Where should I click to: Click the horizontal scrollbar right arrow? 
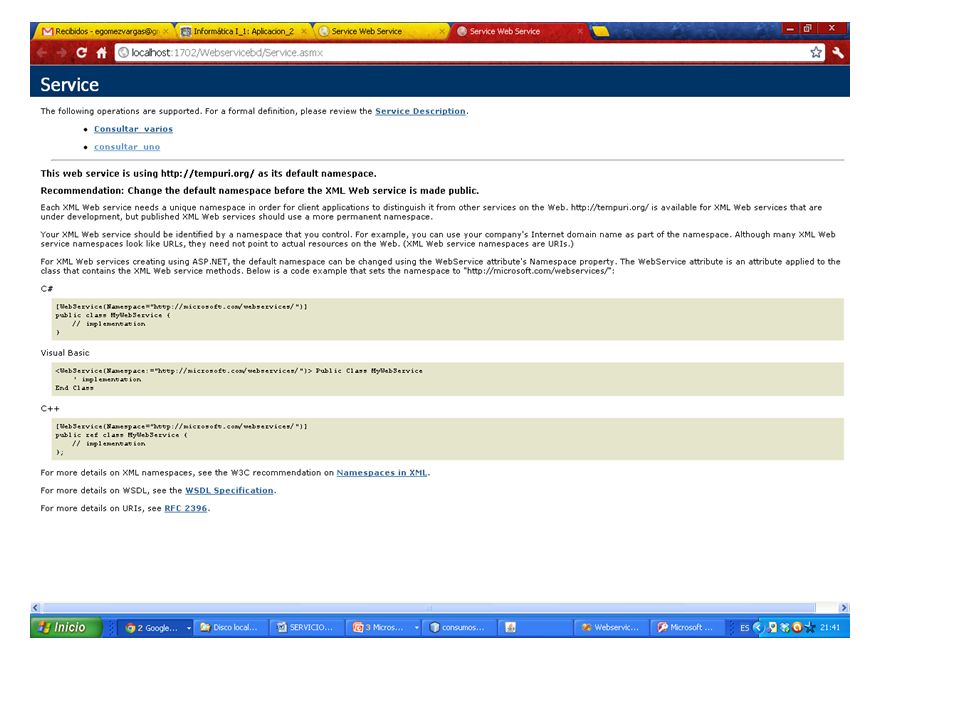(844, 608)
